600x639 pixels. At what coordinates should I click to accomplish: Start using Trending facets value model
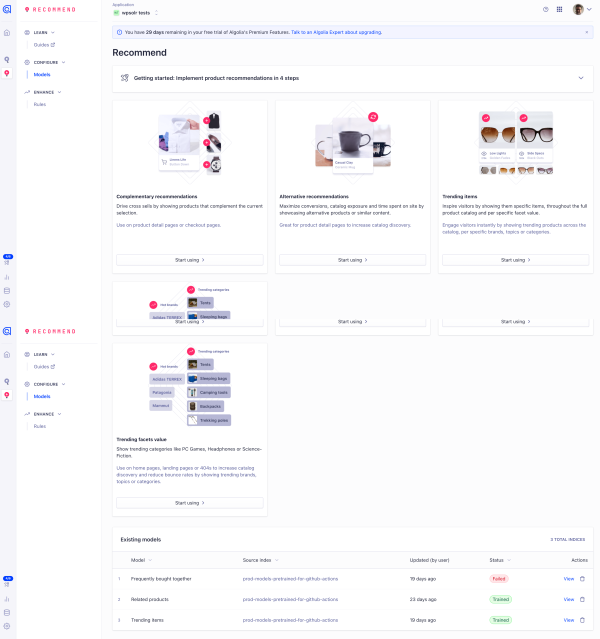click(x=189, y=503)
